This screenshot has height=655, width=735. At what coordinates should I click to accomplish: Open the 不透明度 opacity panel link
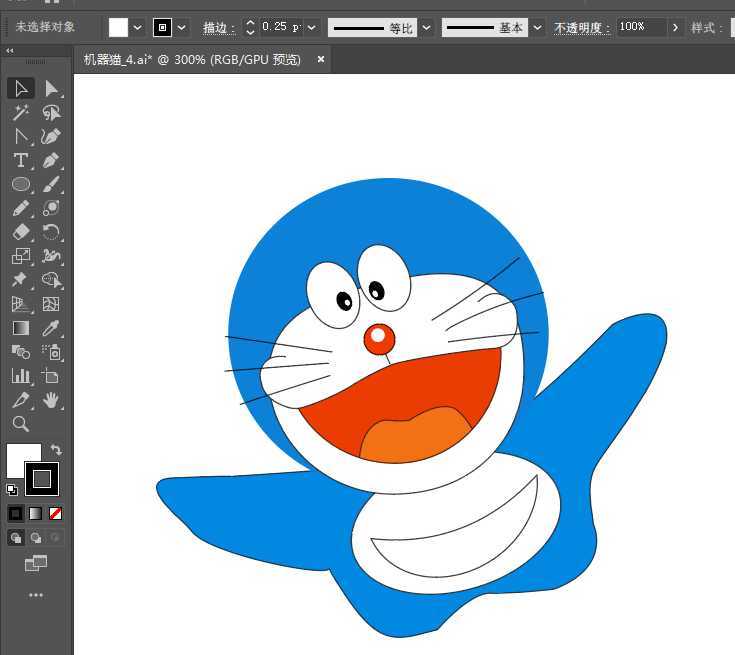pos(582,27)
